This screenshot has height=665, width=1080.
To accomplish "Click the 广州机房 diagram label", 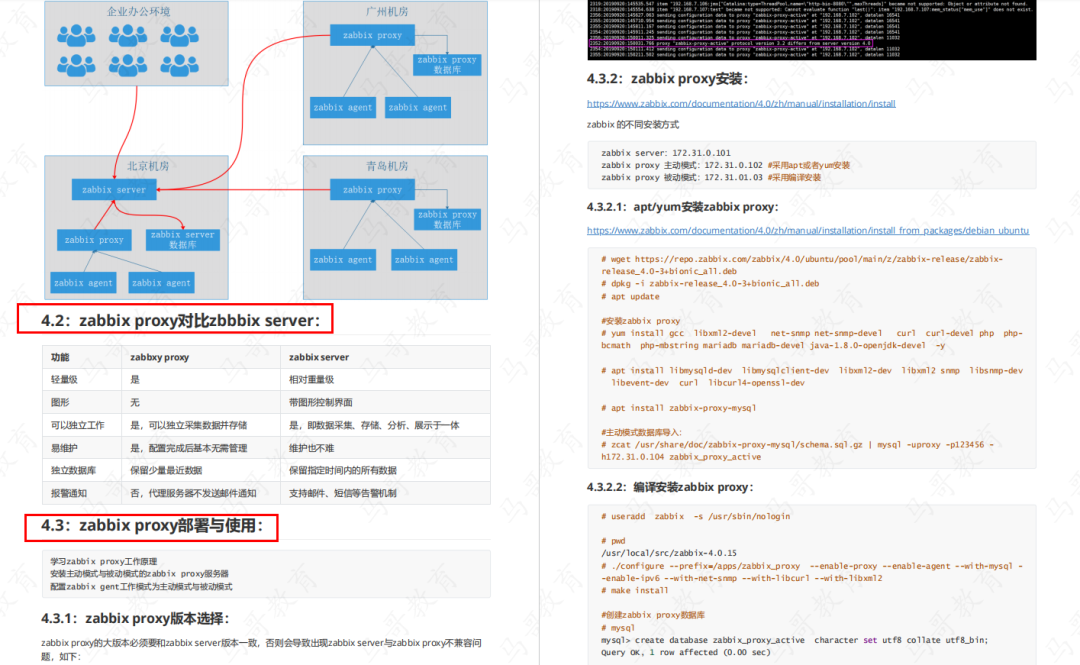I will point(387,12).
